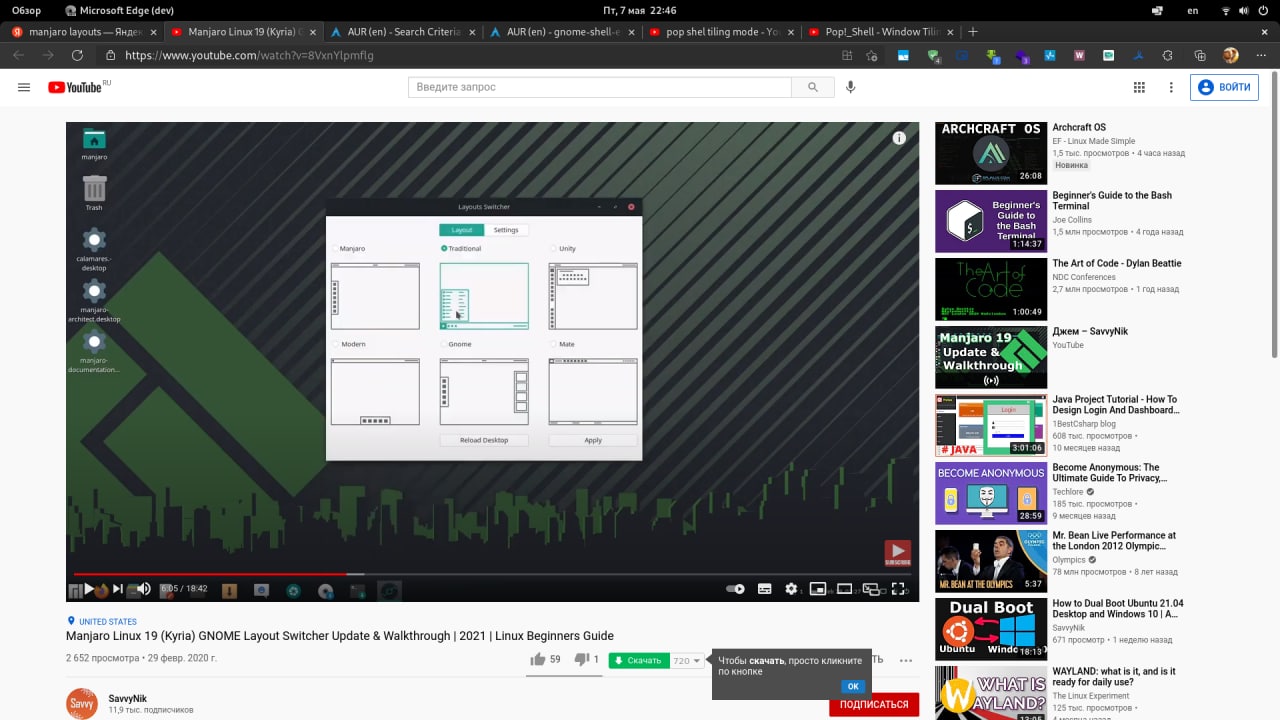Open the clock and calendar panel
Image resolution: width=1280 pixels, height=720 pixels.
coord(640,10)
